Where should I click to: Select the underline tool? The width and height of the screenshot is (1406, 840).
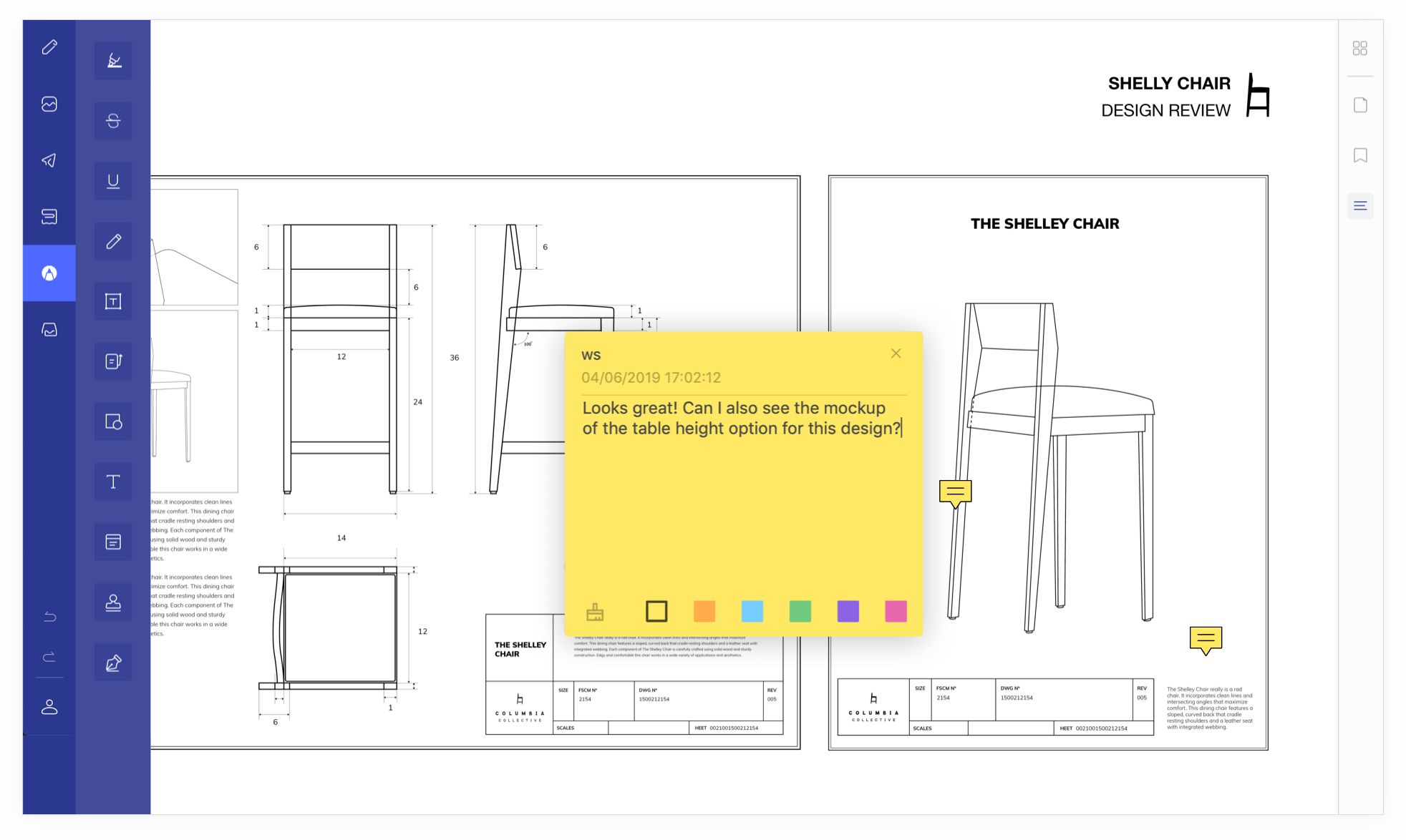[x=112, y=181]
